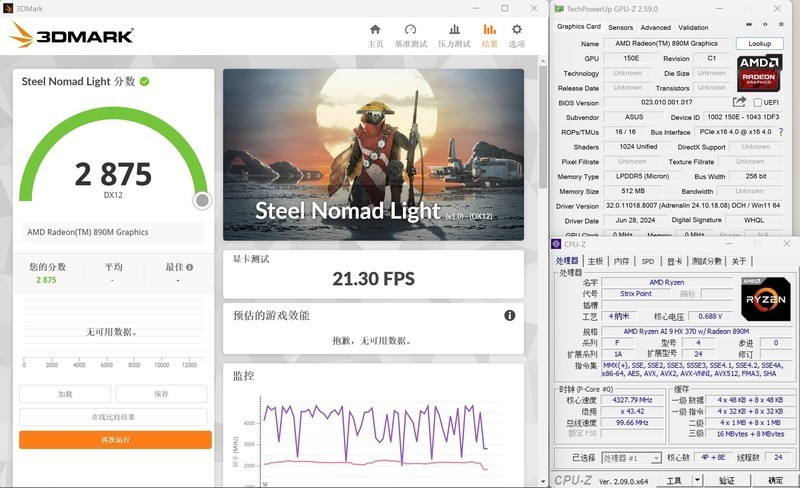
Task: Click GPU-Z screenshot camera icon
Action: click(749, 25)
